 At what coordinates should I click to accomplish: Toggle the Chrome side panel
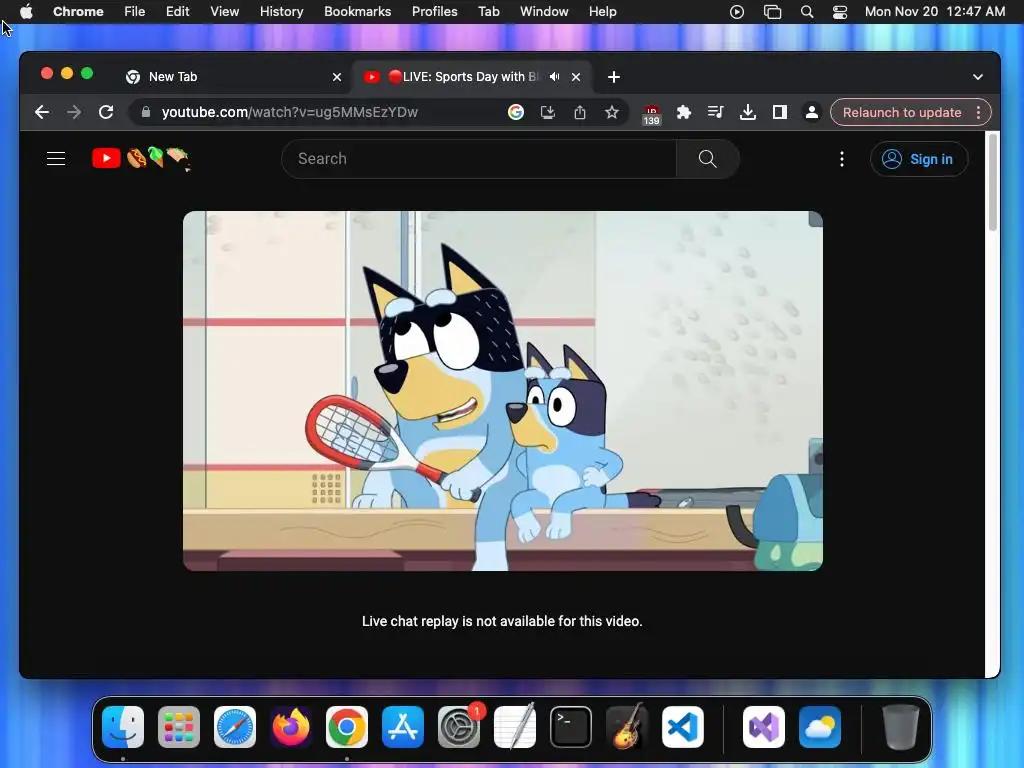point(780,112)
